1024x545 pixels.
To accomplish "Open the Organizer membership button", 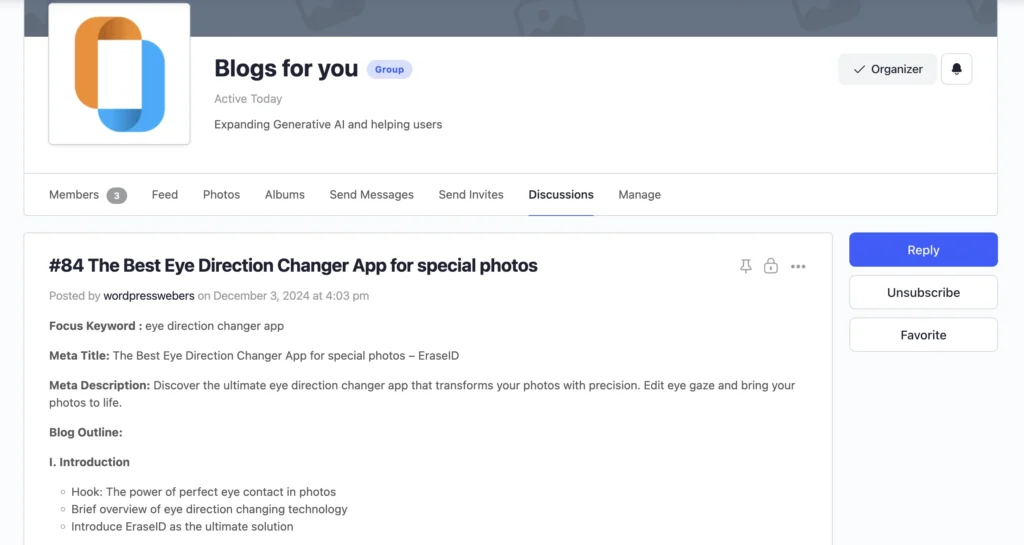I will [x=888, y=69].
